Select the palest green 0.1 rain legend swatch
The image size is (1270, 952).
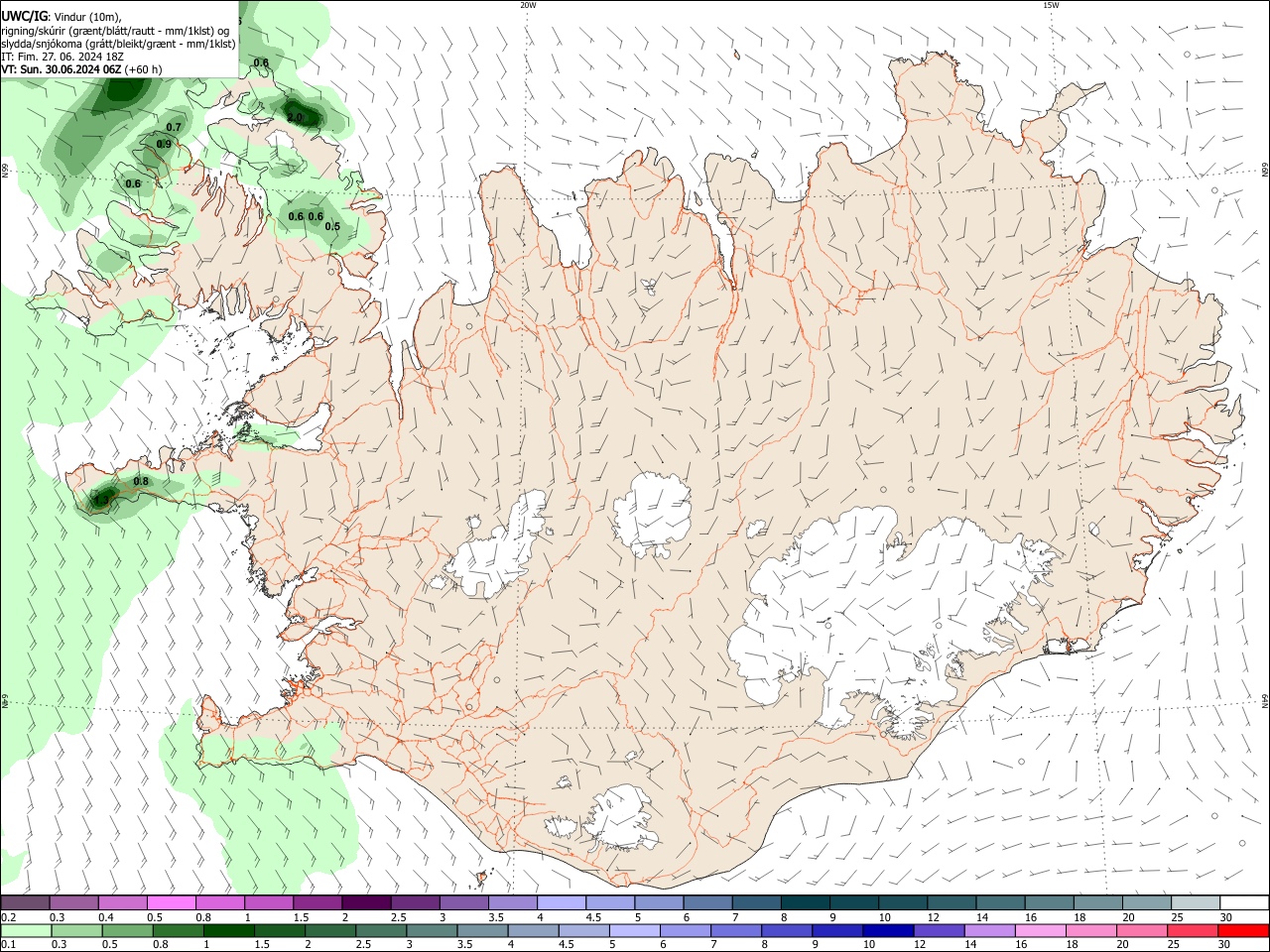(26, 931)
